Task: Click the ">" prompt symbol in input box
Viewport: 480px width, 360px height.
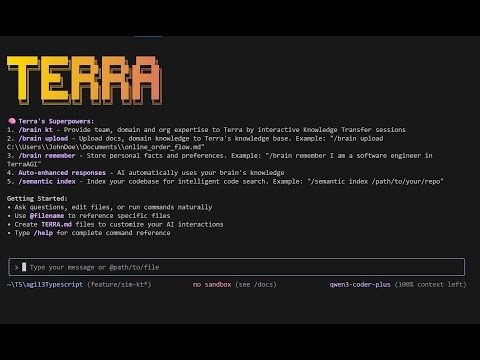Action: pyautogui.click(x=16, y=267)
